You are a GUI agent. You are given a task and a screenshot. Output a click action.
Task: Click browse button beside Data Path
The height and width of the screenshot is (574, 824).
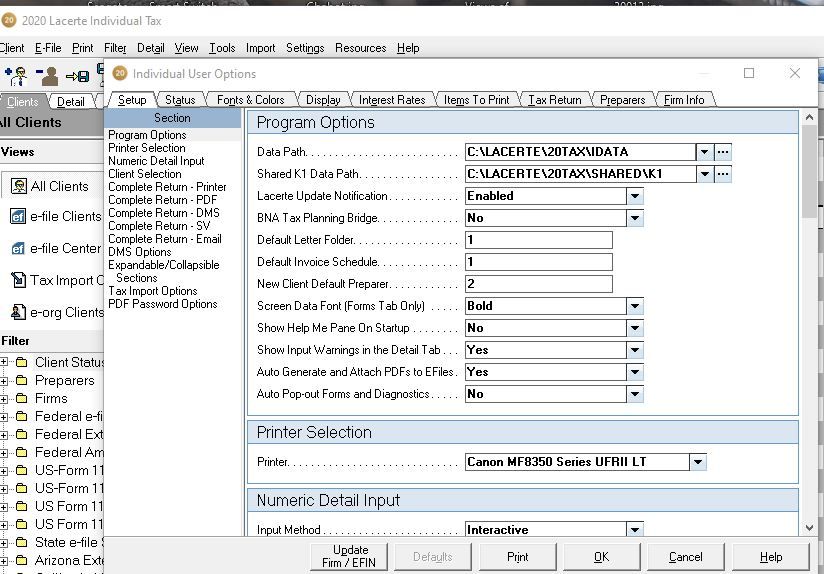[x=723, y=152]
